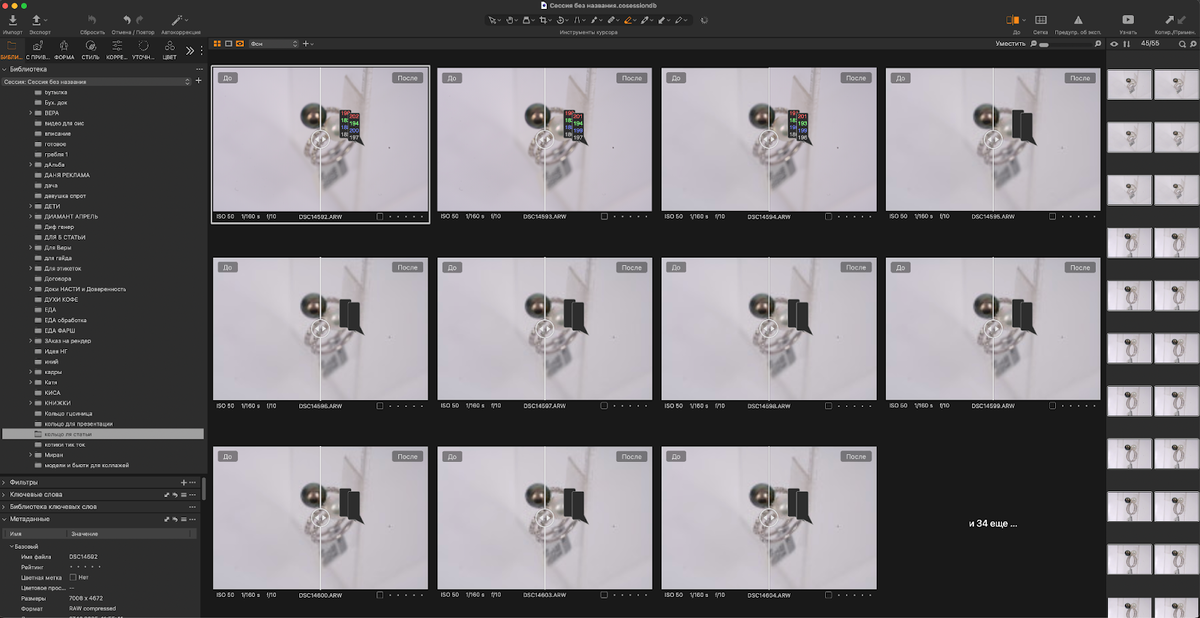Click the before/after split handle on DSC14592.ARW
This screenshot has width=1200, height=618.
(x=320, y=138)
